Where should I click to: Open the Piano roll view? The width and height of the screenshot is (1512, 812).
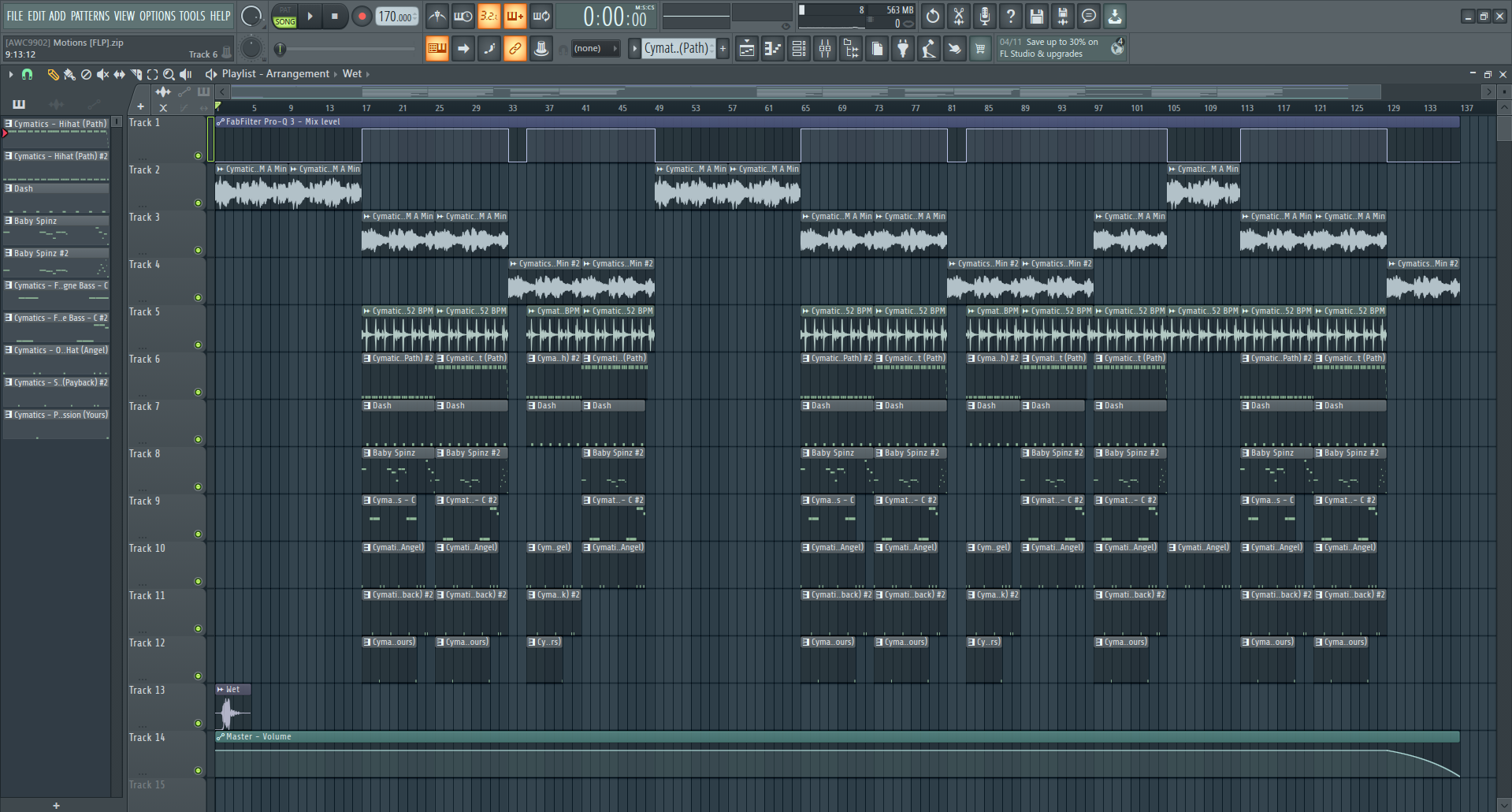click(x=773, y=49)
